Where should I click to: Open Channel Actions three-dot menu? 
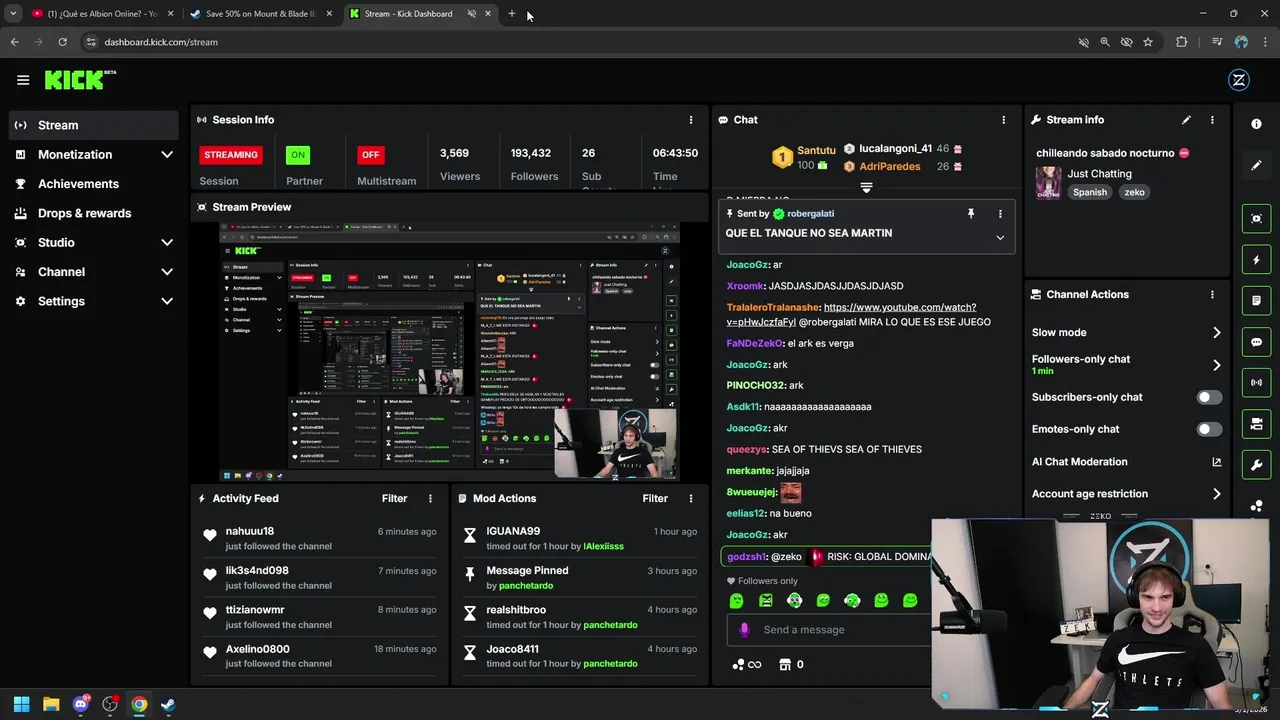(x=1212, y=295)
